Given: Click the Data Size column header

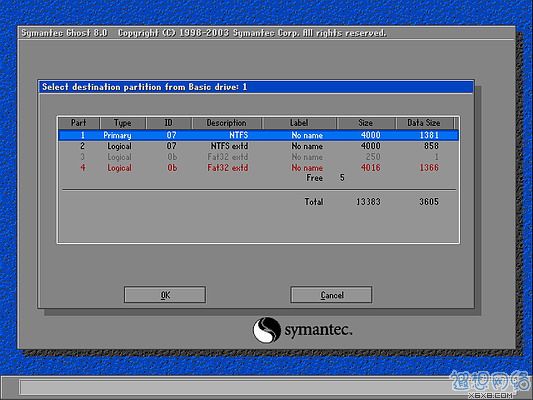Looking at the screenshot, I should coord(424,123).
